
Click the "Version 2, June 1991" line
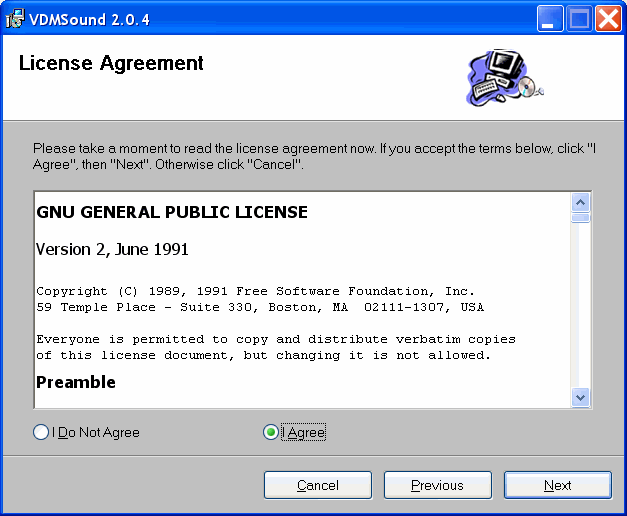[112, 249]
